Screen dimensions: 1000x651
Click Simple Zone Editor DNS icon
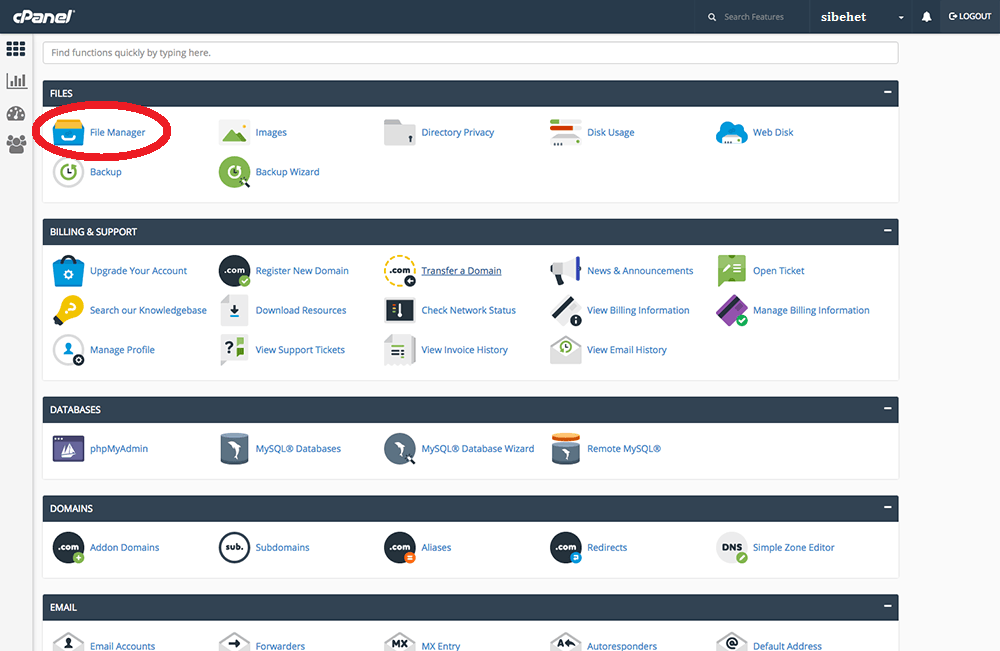[732, 548]
